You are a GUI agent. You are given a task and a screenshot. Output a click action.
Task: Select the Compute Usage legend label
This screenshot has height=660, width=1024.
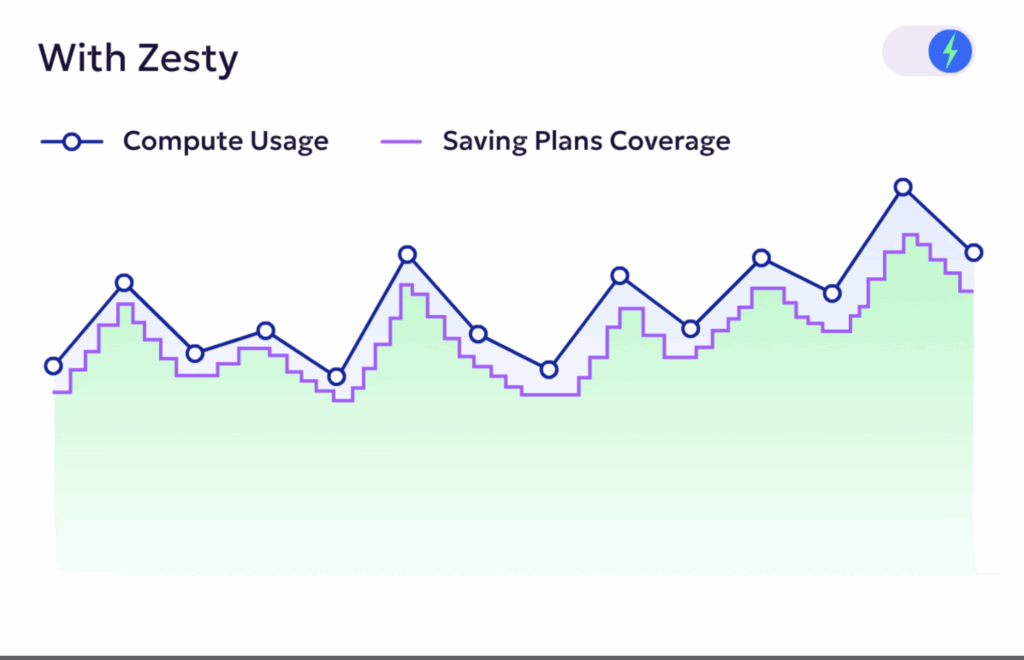225,142
